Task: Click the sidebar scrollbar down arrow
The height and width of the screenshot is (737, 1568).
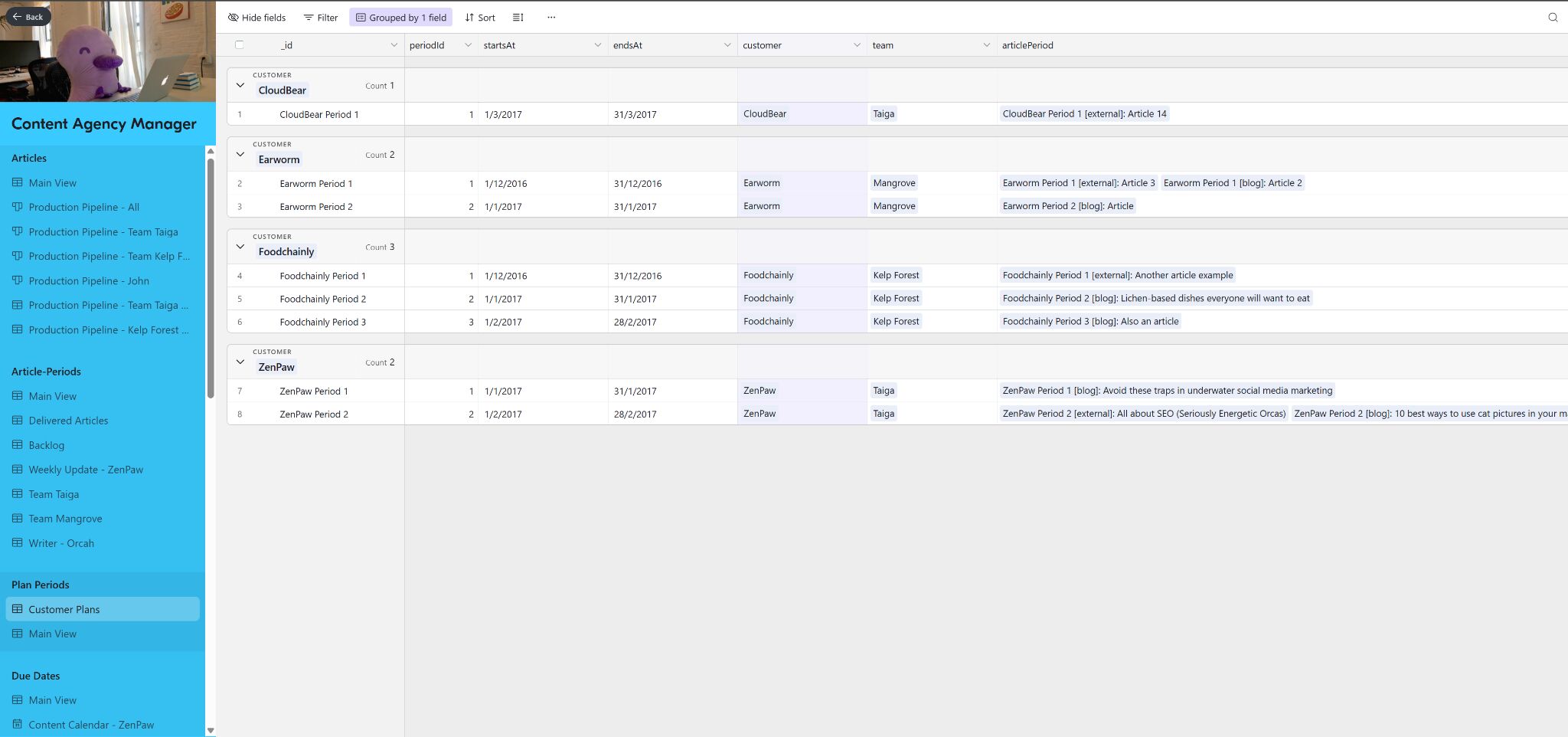Action: coord(211,730)
